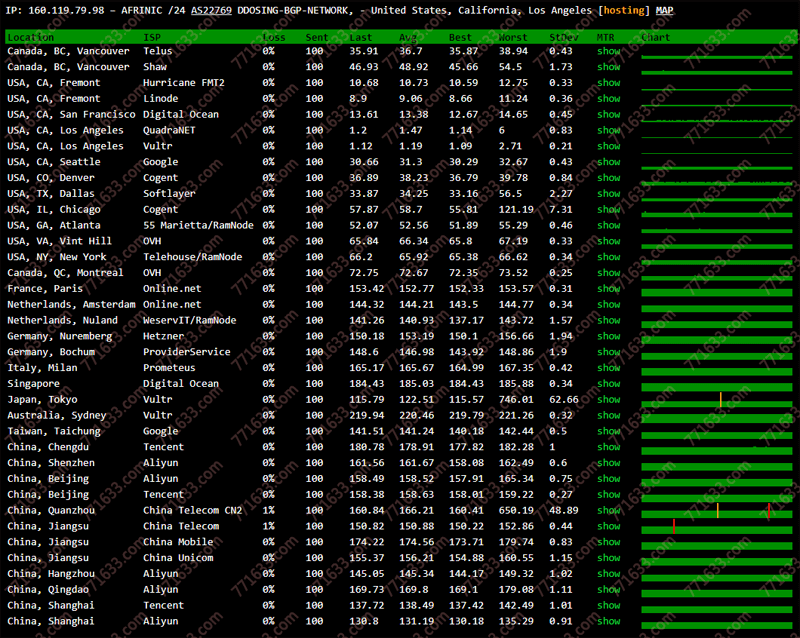Select the Hurricane FMT2 ISP cell
Viewport: 800px width, 638px height.
[184, 83]
